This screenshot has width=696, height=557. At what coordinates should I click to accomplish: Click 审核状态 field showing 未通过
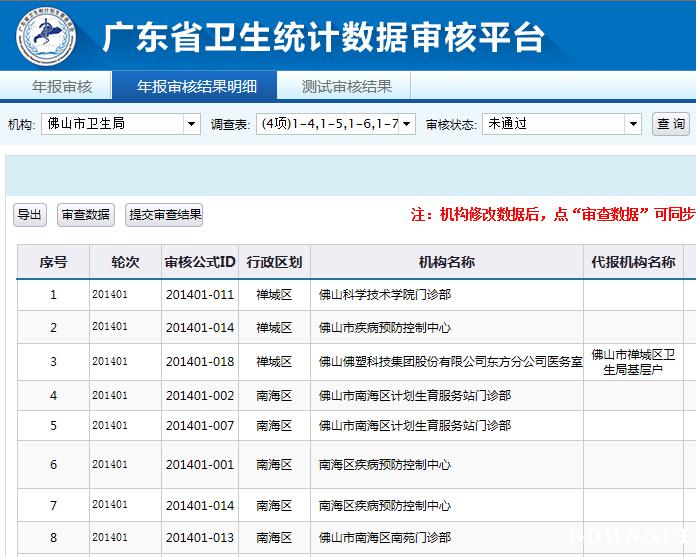562,124
